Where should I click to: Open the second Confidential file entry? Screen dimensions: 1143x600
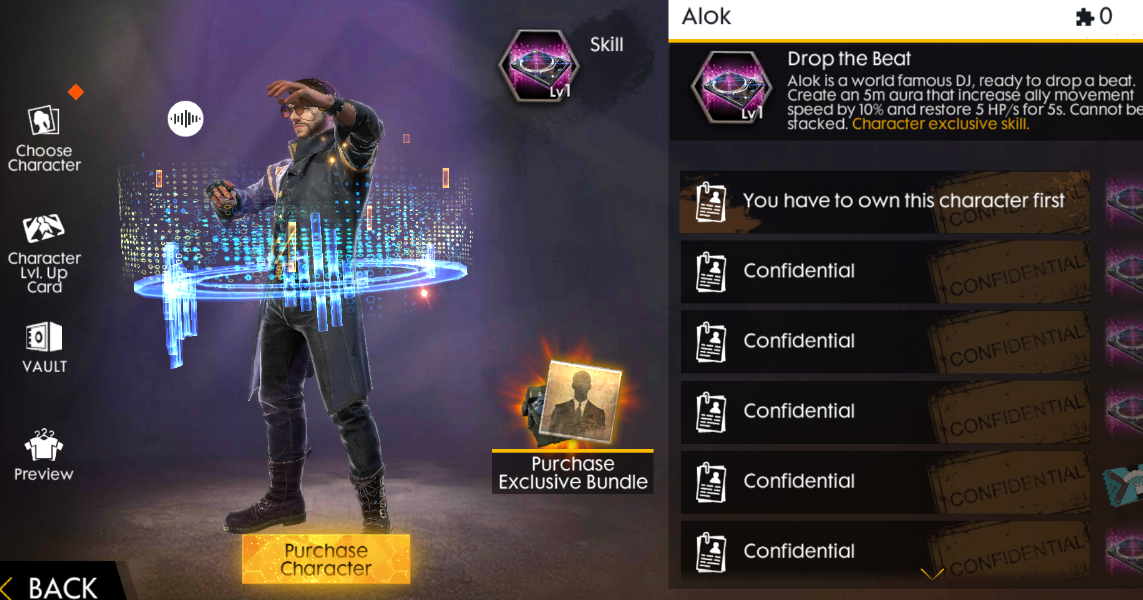pos(885,341)
